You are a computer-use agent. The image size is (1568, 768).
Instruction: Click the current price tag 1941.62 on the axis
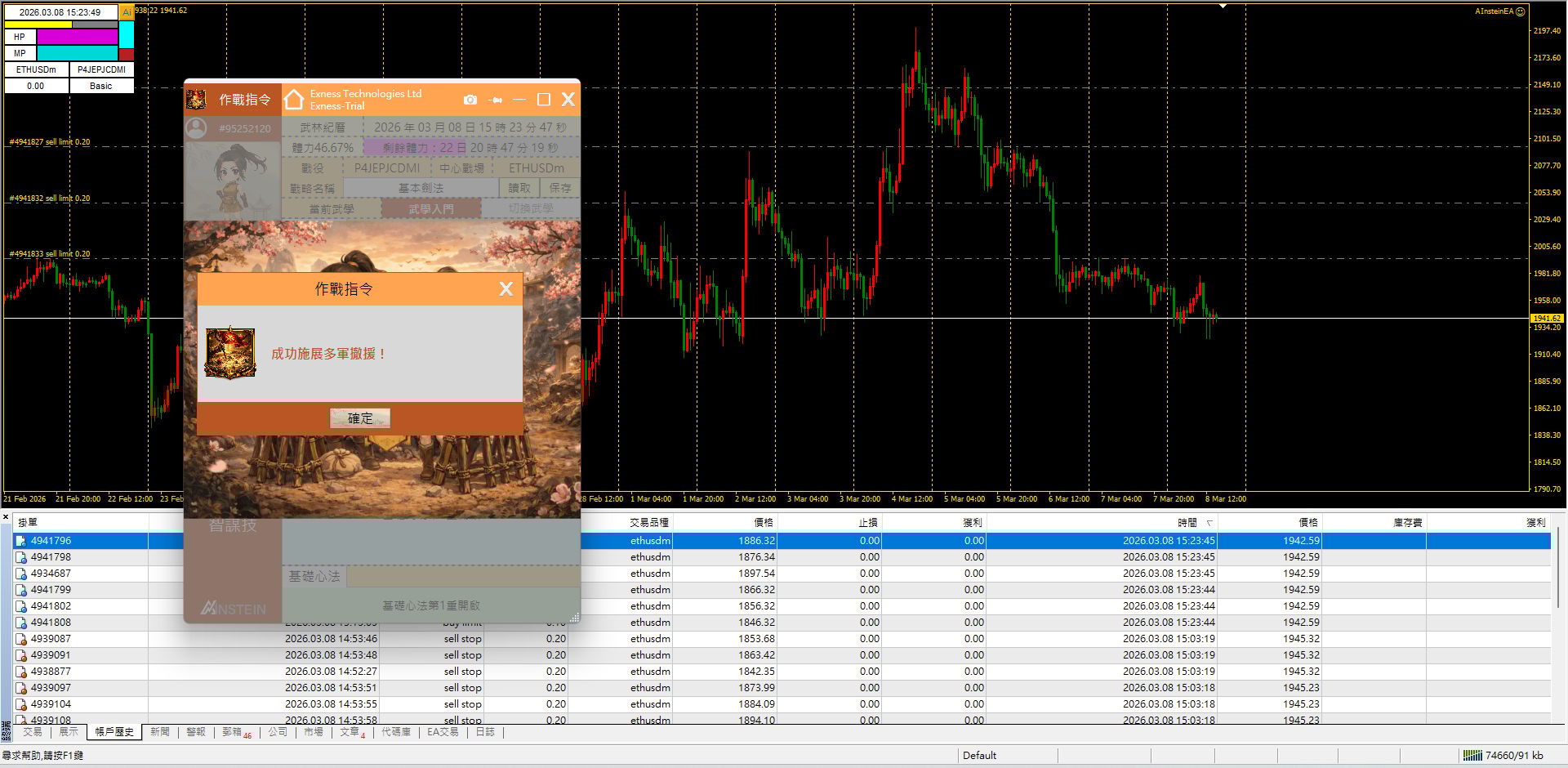click(x=1547, y=318)
